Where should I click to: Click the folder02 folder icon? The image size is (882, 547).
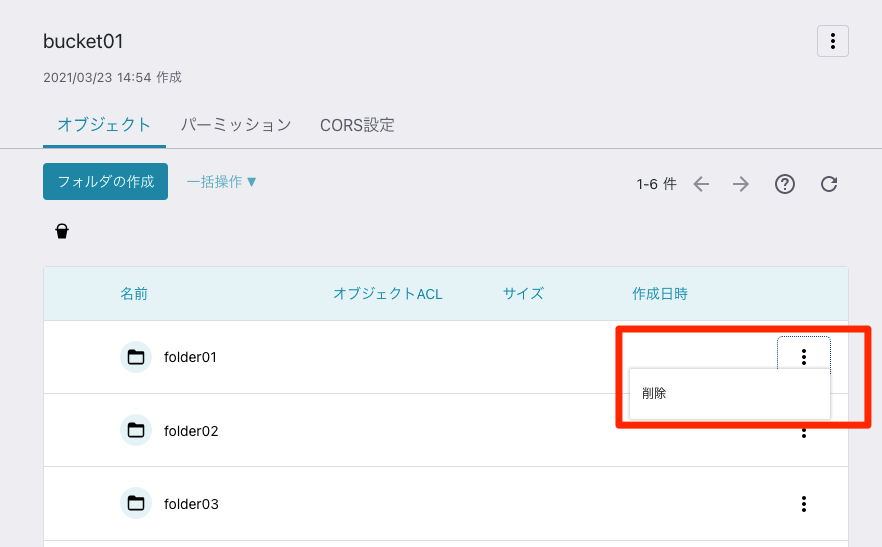136,431
